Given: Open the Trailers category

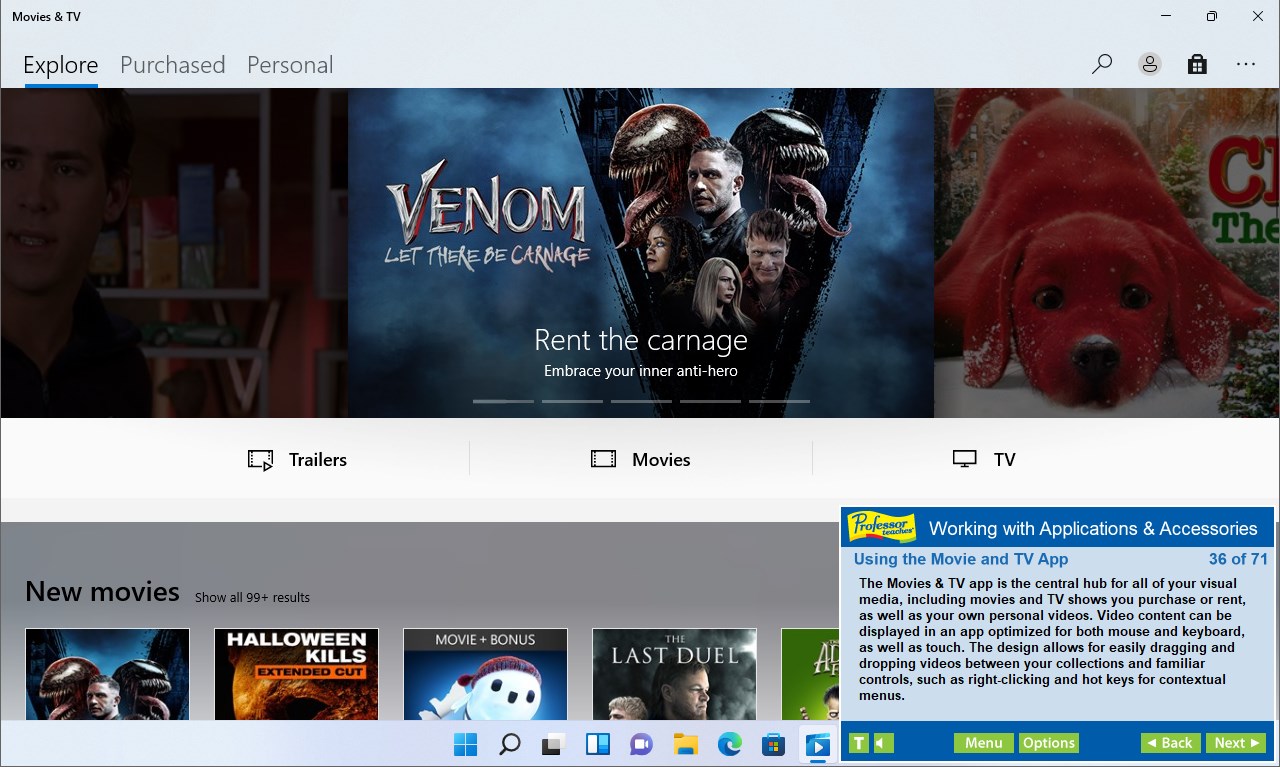Looking at the screenshot, I should (x=297, y=460).
